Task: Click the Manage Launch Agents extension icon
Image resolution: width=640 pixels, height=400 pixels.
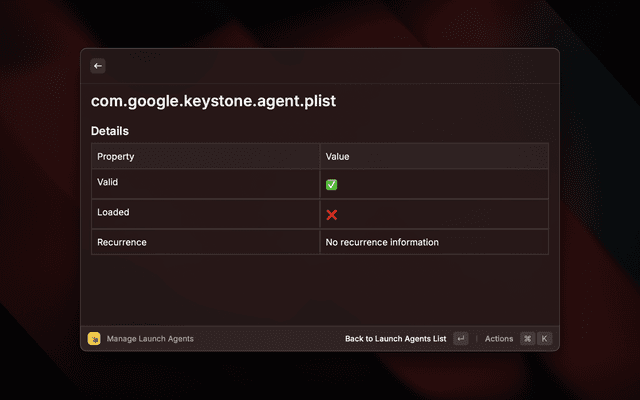Action: pos(94,339)
